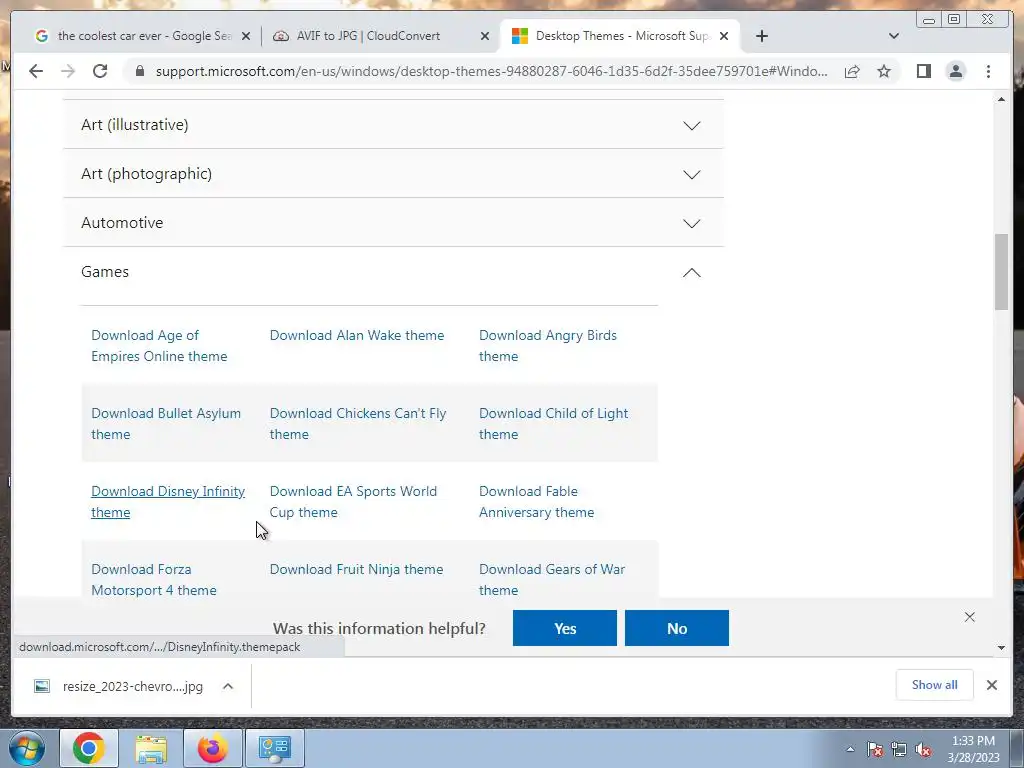Click Download Fruit Ninja theme link
This screenshot has height=768, width=1024.
tap(357, 569)
